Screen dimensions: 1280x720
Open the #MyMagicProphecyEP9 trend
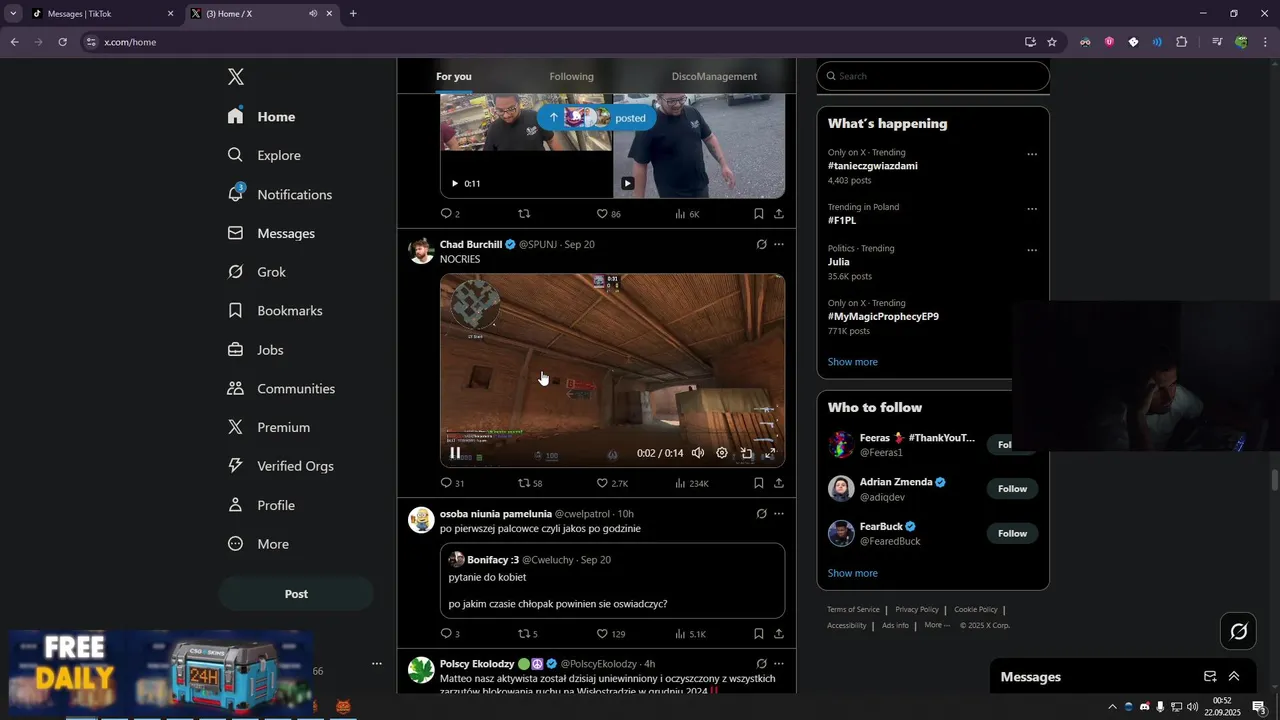(883, 317)
